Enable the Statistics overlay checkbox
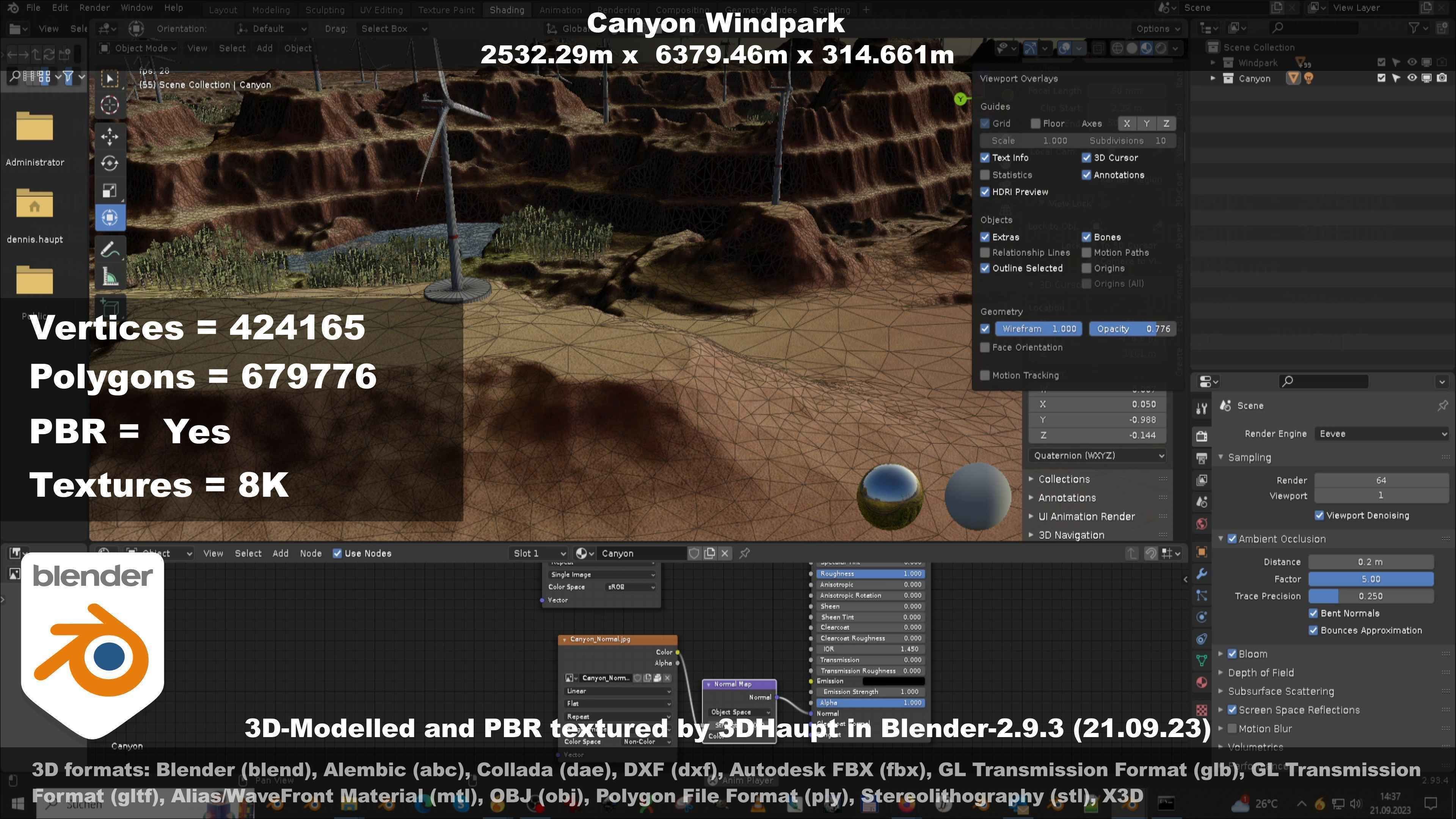1456x819 pixels. pyautogui.click(x=985, y=175)
